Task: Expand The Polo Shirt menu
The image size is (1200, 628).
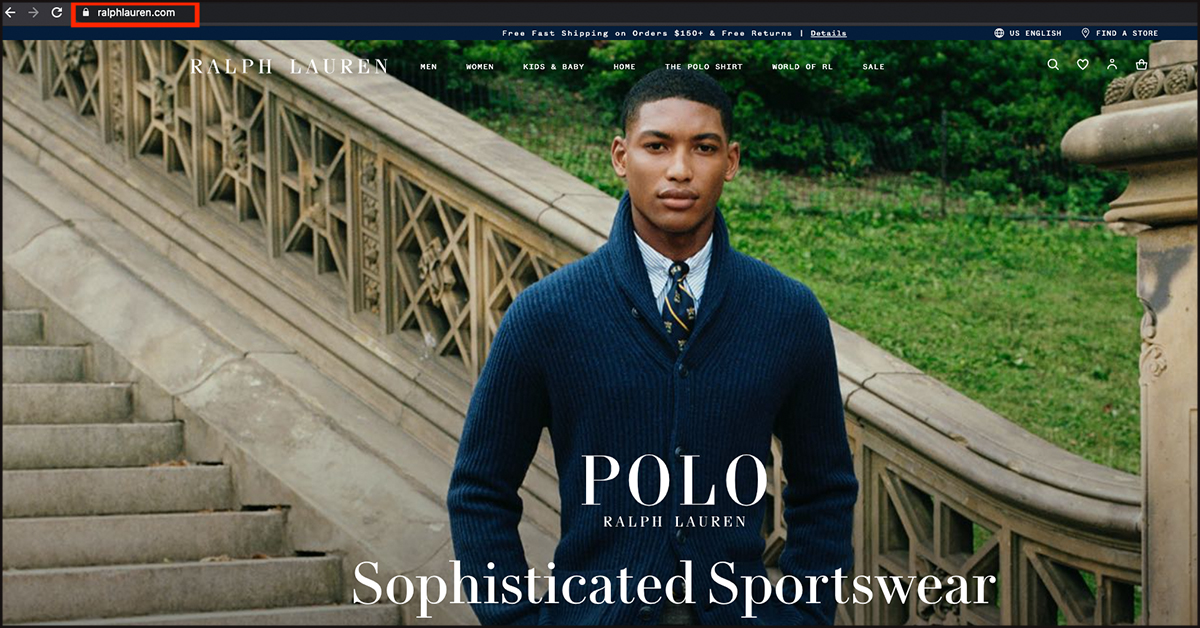Action: [704, 67]
